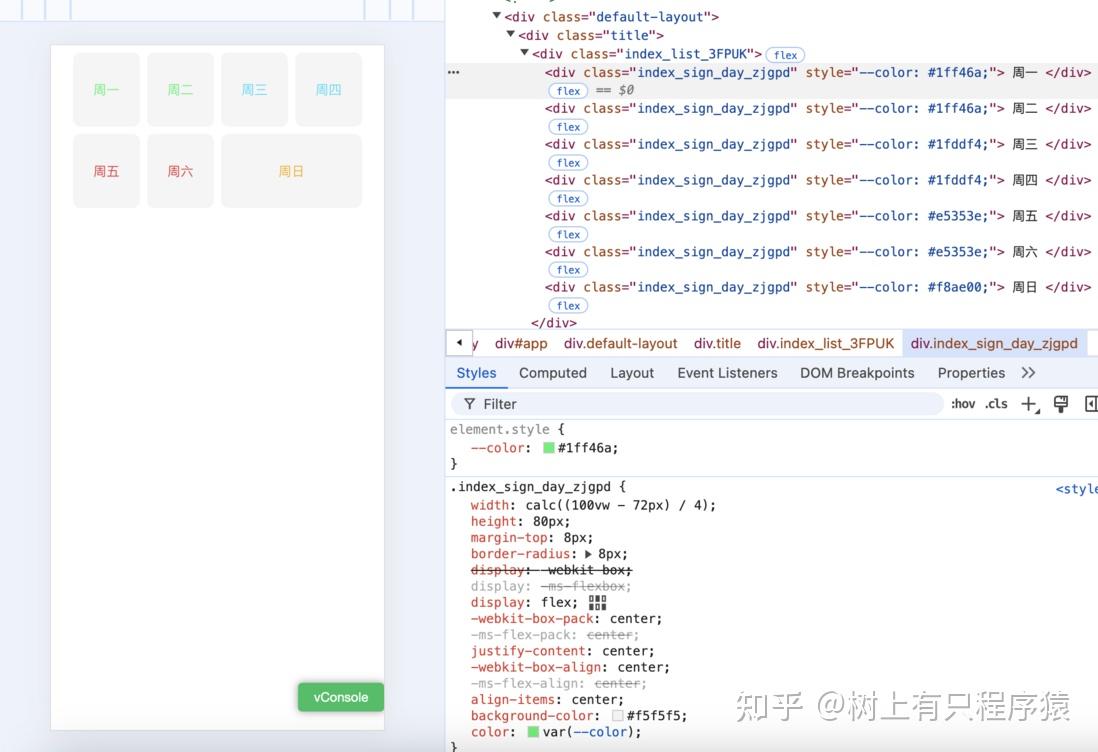The image size is (1098, 752).
Task: Toggle the flex badge on the 周日 div
Action: click(567, 305)
